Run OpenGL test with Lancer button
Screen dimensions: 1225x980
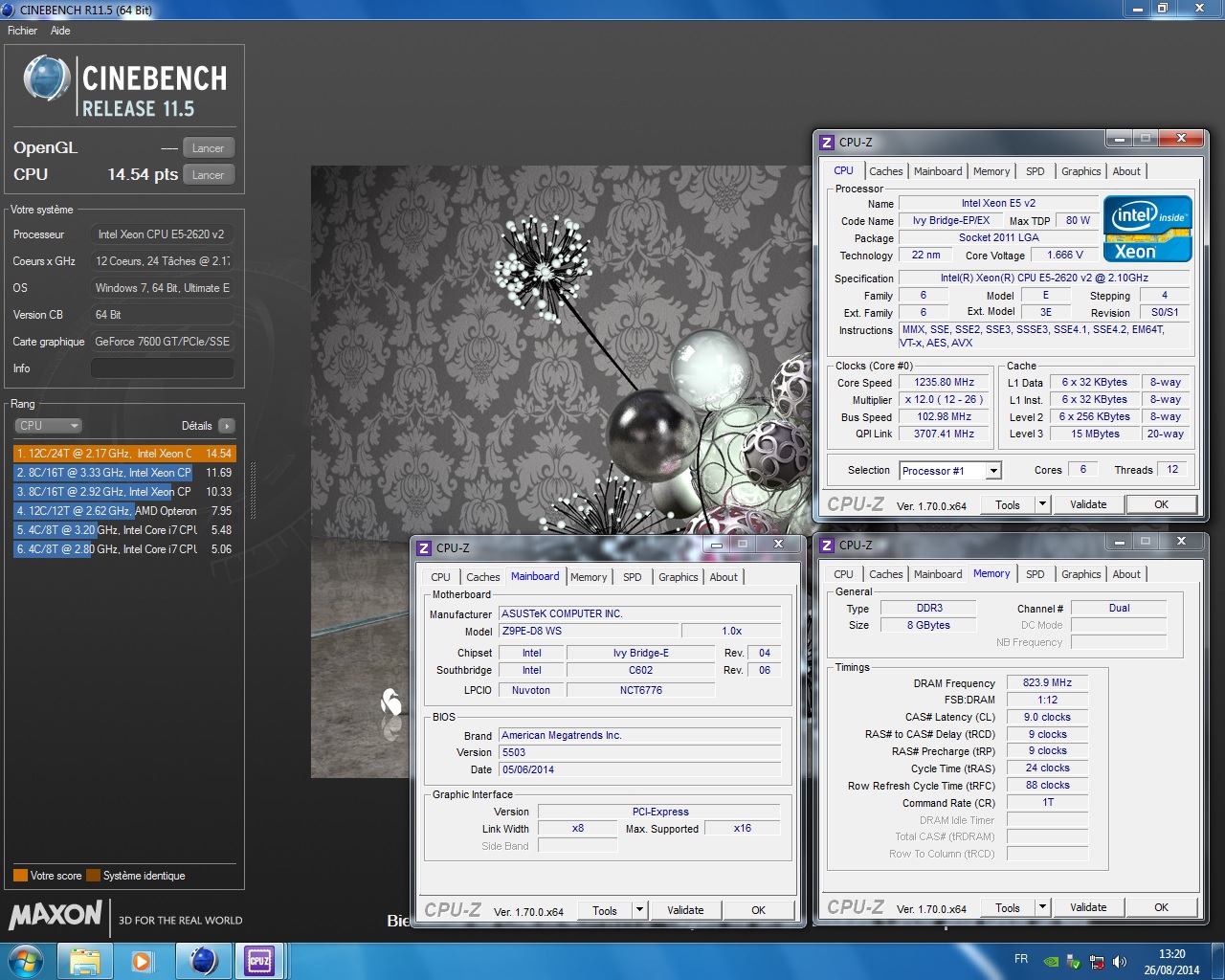(208, 148)
